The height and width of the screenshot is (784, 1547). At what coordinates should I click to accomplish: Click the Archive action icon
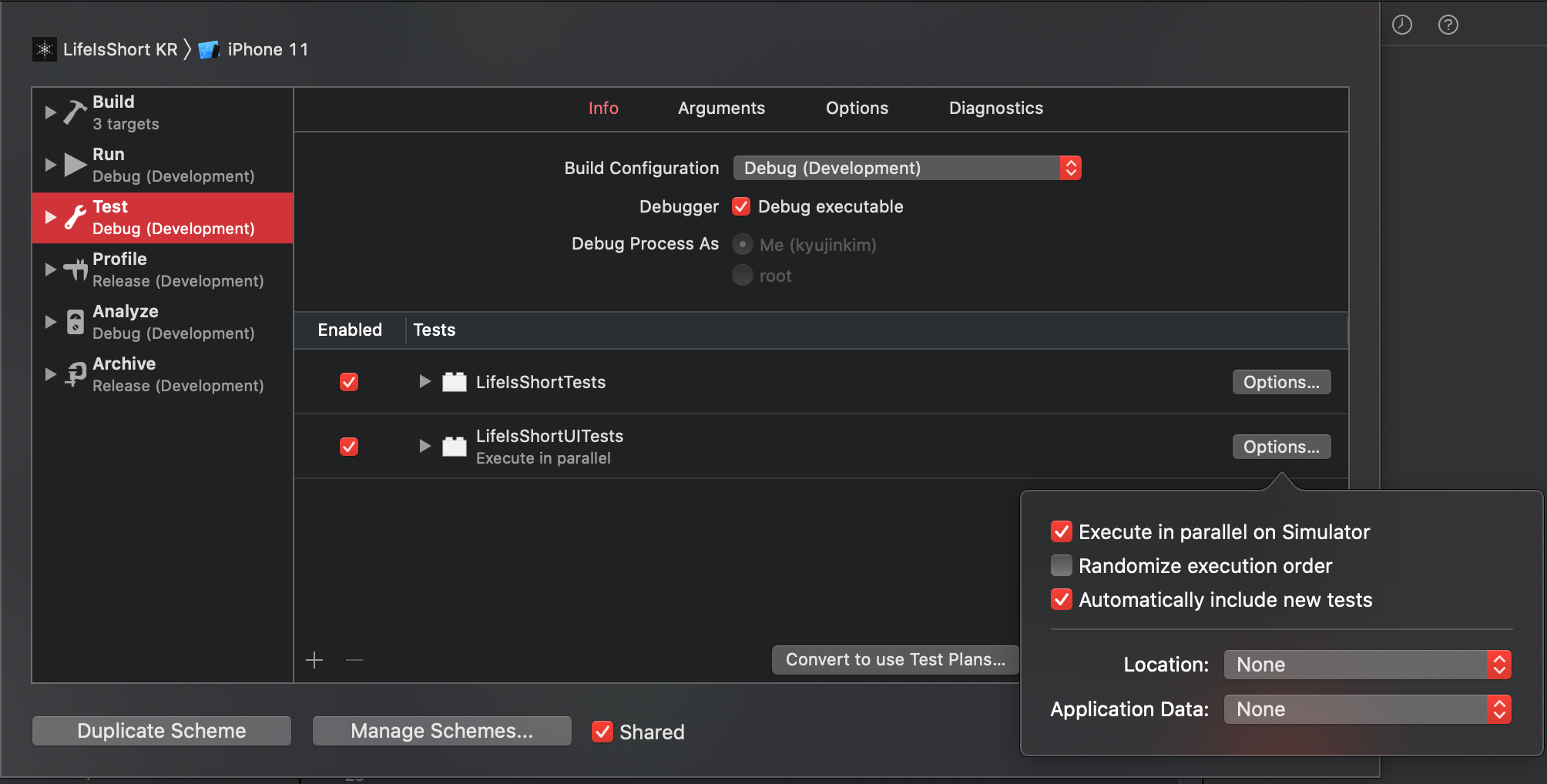click(75, 374)
